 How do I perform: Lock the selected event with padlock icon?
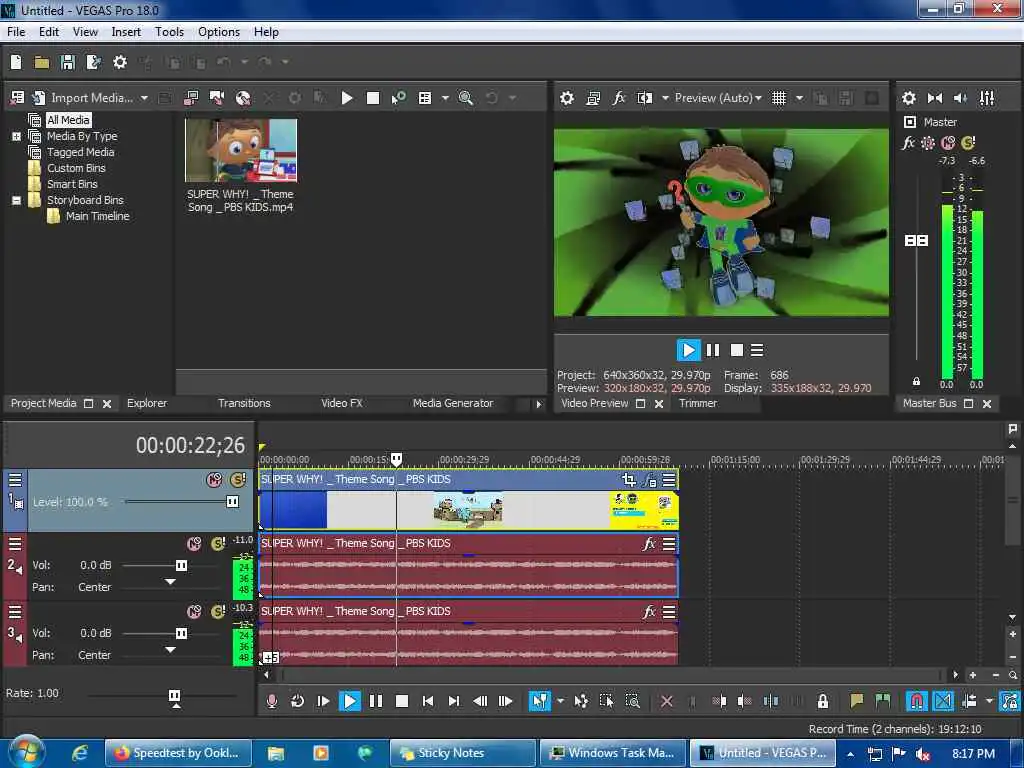823,701
